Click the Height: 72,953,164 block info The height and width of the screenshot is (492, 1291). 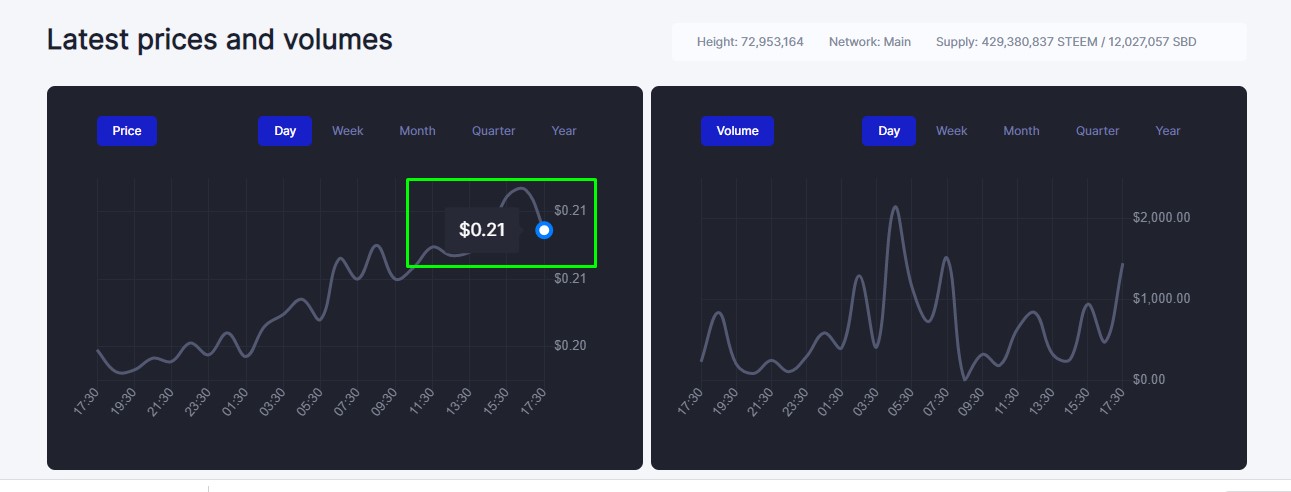(750, 42)
